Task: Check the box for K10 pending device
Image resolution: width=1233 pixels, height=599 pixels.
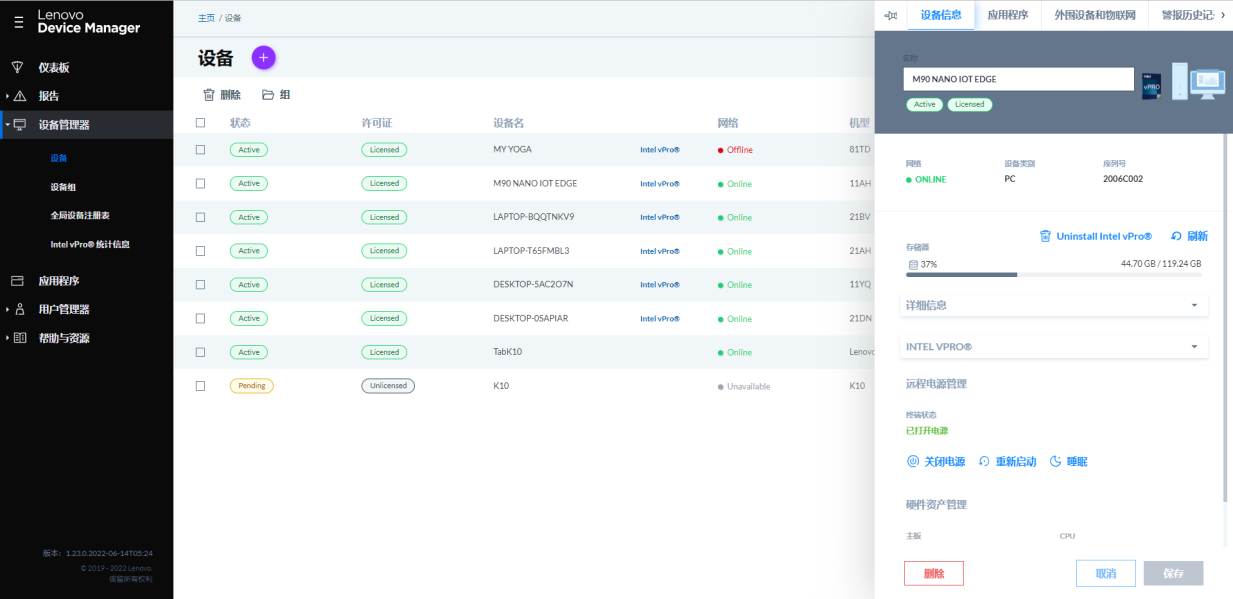Action: [200, 386]
